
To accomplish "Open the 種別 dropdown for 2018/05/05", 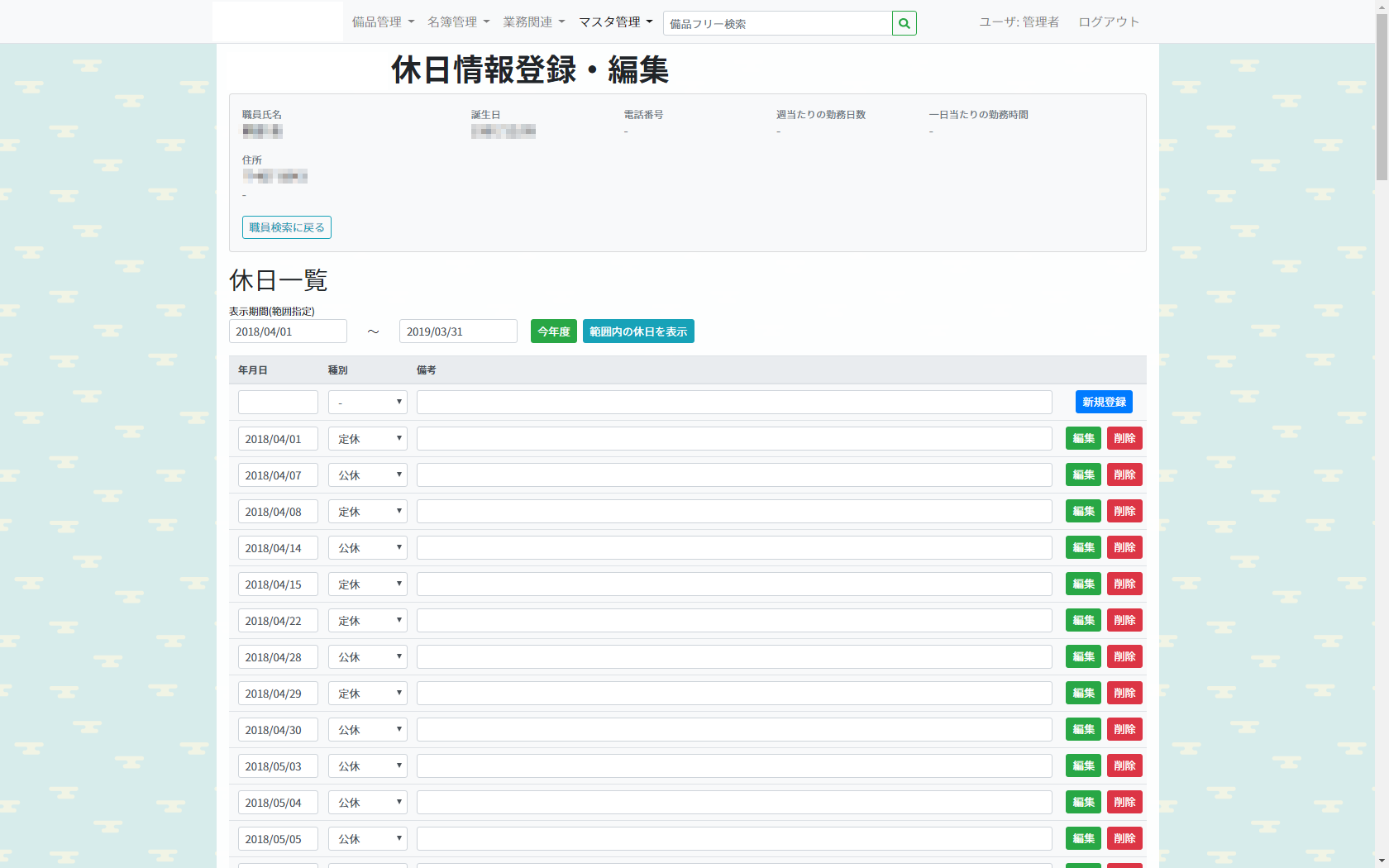I will pyautogui.click(x=368, y=838).
